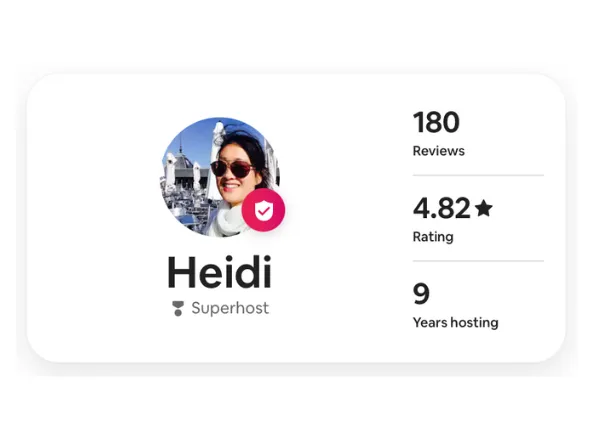Viewport: 594px width, 438px height.
Task: Click the white scarf in the profile photo
Action: tap(231, 222)
